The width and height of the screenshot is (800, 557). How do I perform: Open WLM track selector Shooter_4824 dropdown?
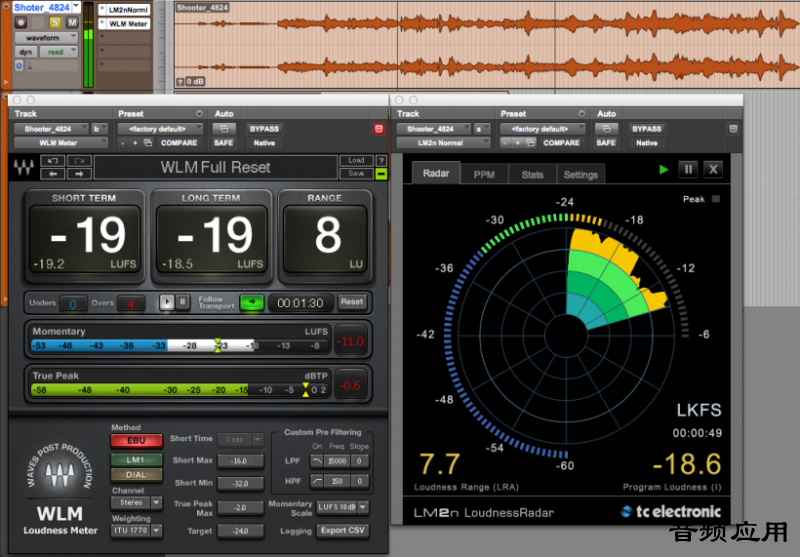pyautogui.click(x=51, y=129)
